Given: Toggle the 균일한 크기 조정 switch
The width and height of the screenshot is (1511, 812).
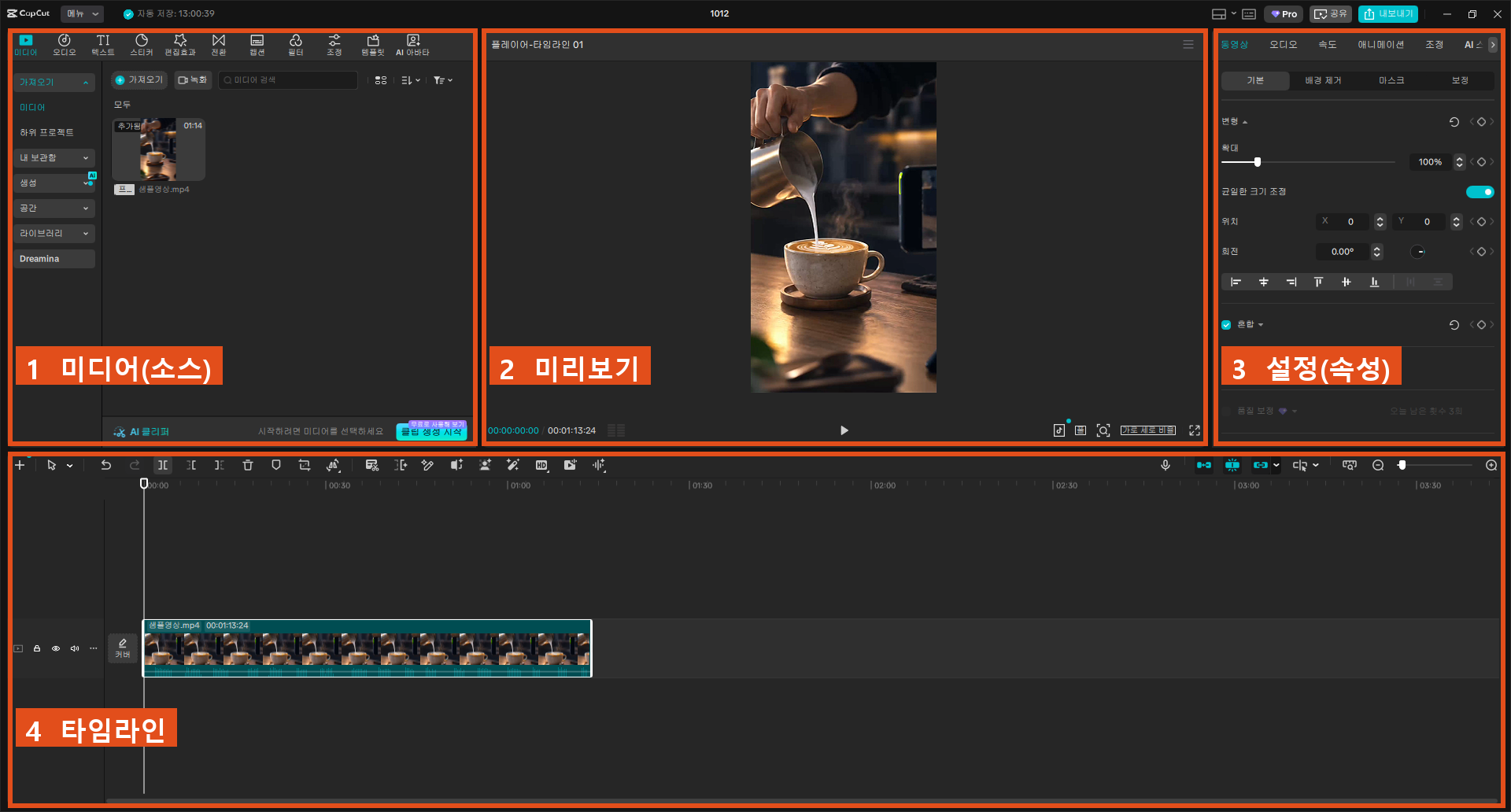Looking at the screenshot, I should tap(1480, 192).
